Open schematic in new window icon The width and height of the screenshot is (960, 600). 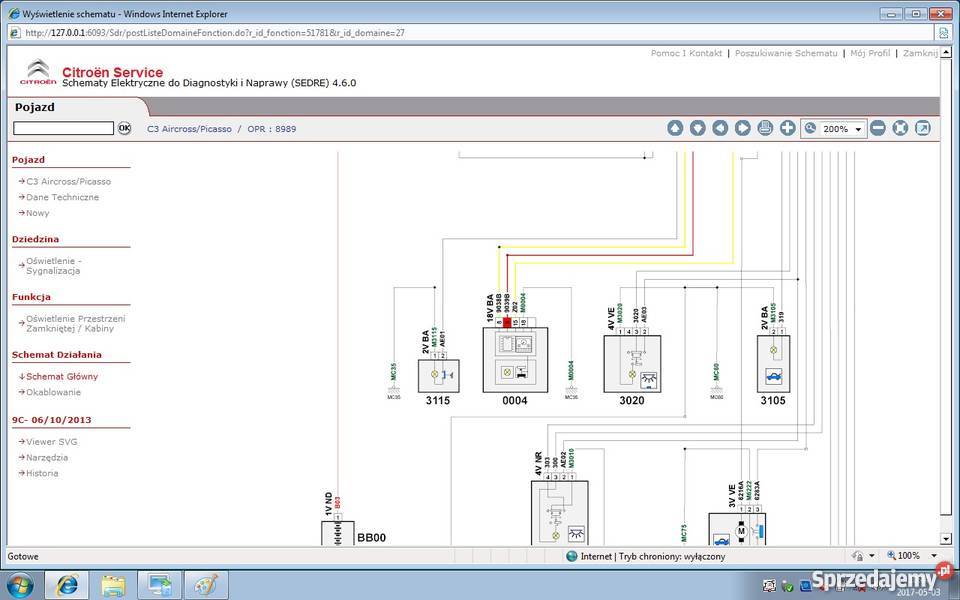click(x=923, y=128)
